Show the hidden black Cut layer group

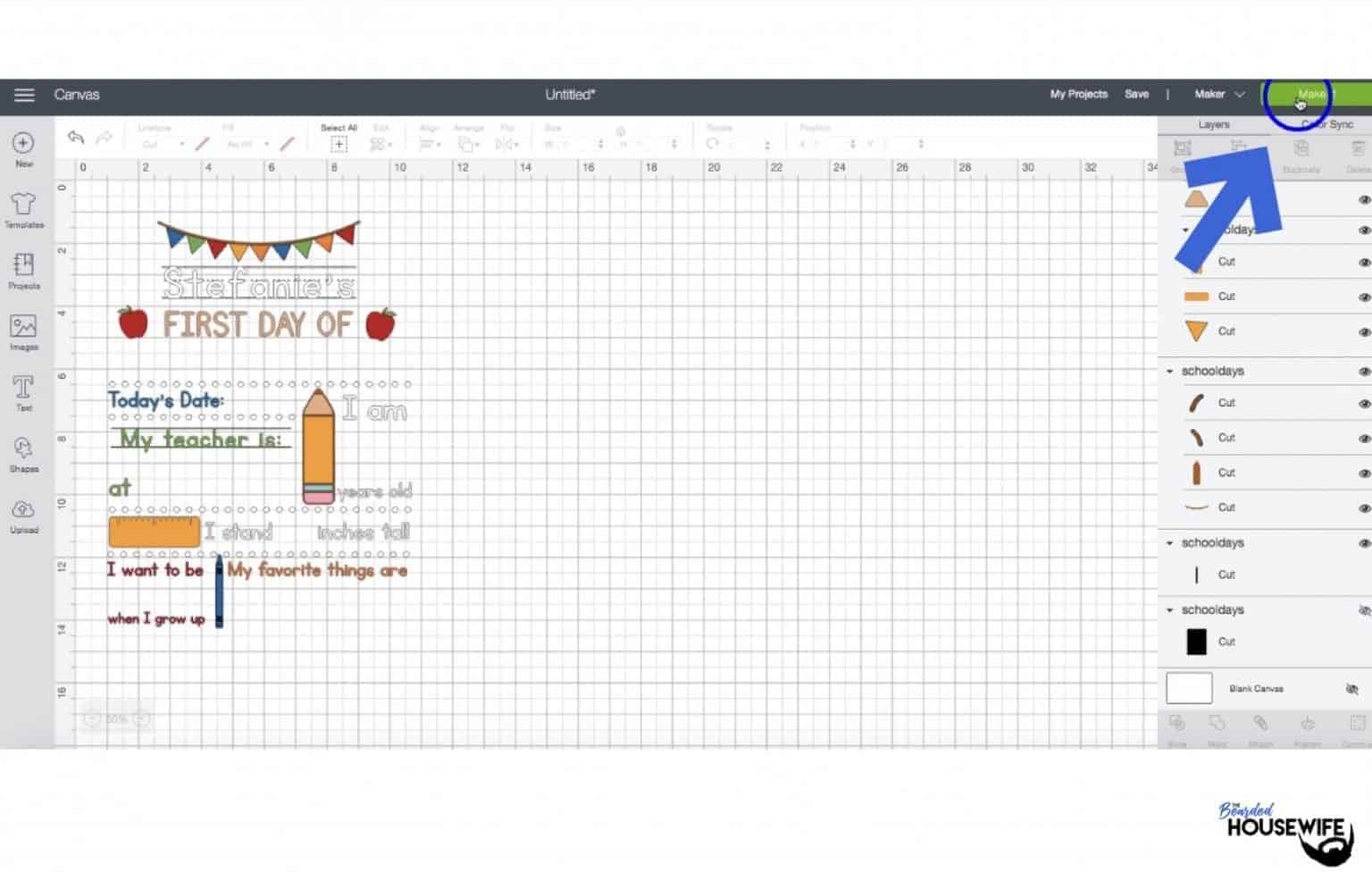tap(1364, 610)
